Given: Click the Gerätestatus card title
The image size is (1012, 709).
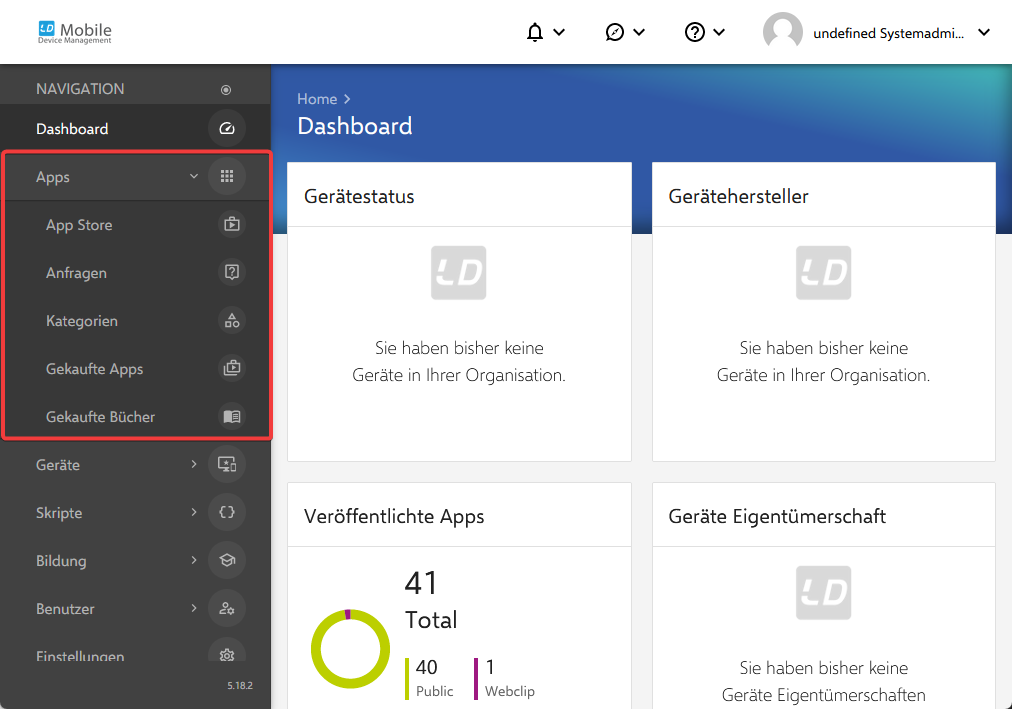Looking at the screenshot, I should point(359,196).
